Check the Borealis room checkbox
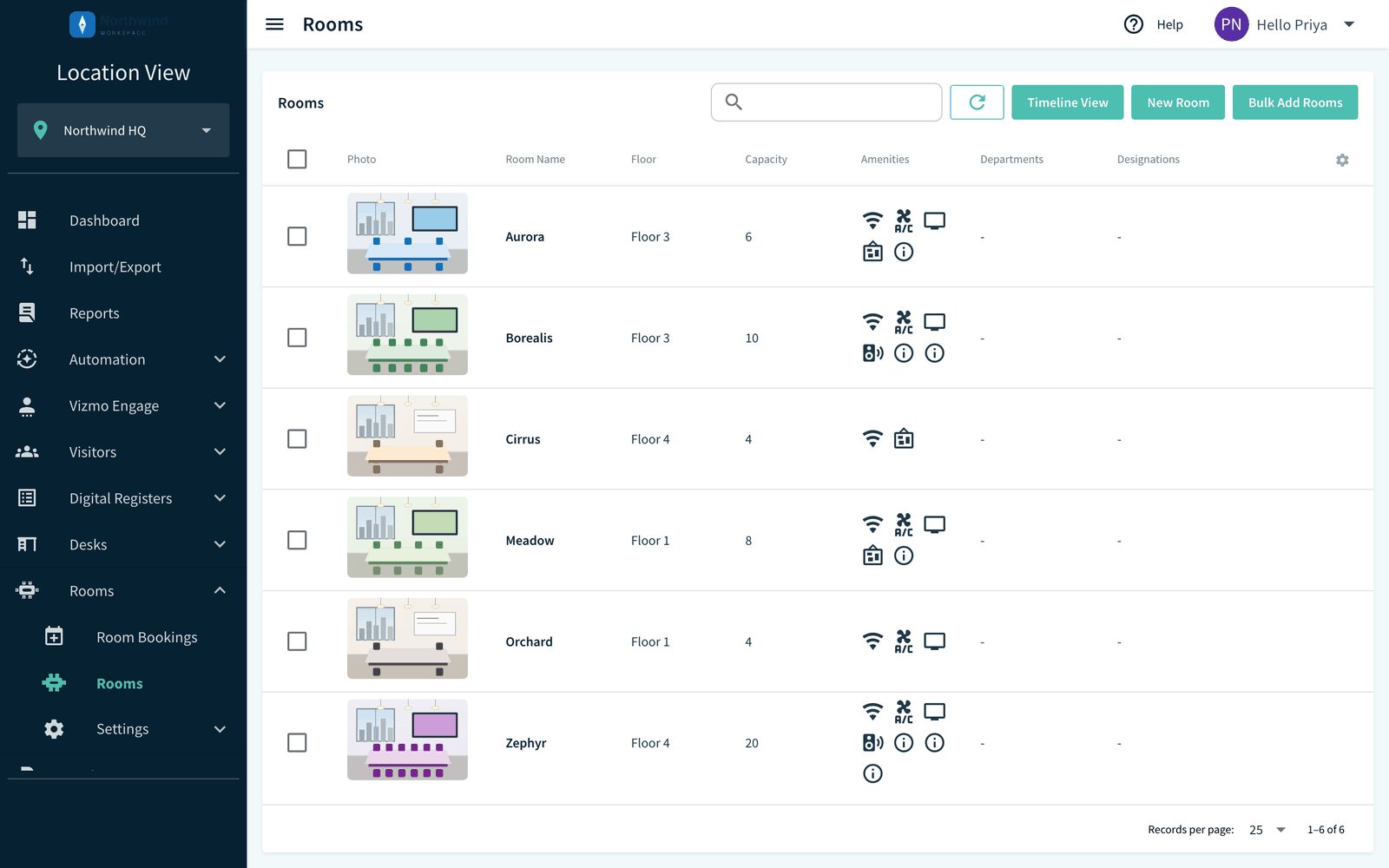Viewport: 1389px width, 868px height. 297,338
